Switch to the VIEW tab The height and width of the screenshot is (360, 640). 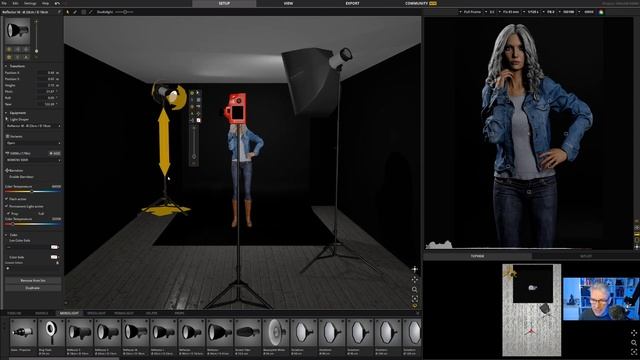click(x=288, y=3)
